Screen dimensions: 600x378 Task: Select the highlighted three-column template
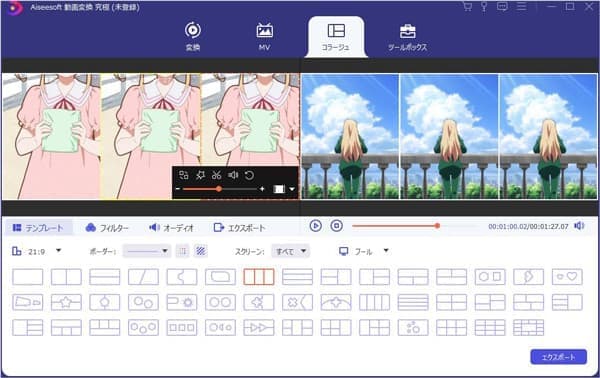click(259, 277)
